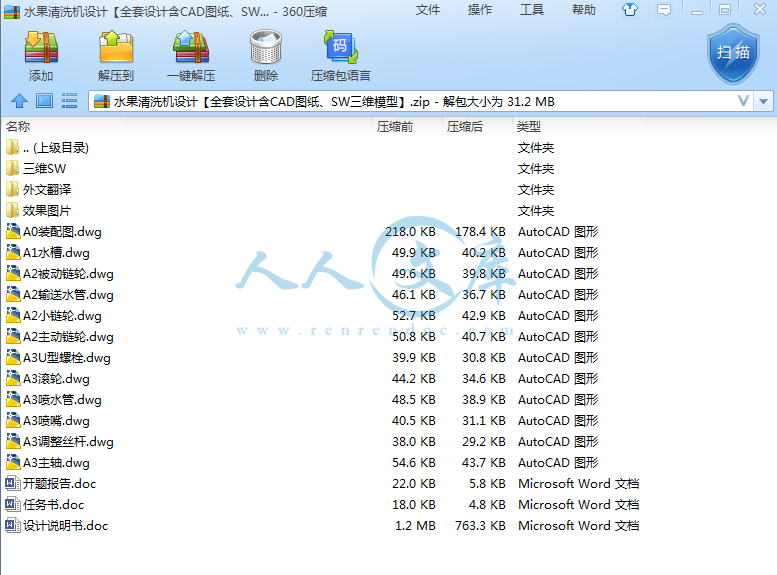The height and width of the screenshot is (575, 777).
Task: Click AutoCAD 图形 type of A3主轴.dwg
Action: 558,462
